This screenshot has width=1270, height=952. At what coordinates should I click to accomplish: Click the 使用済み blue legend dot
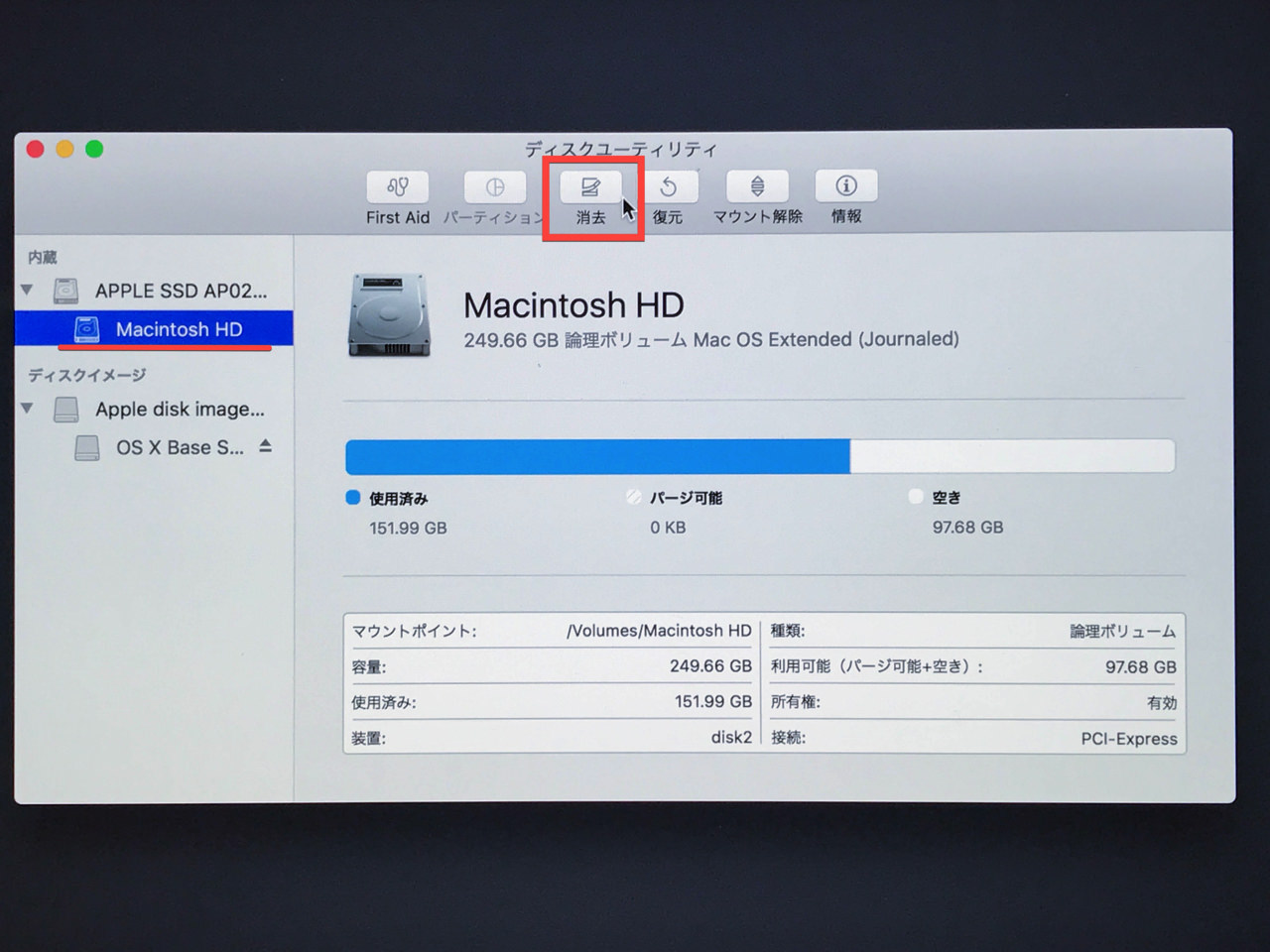(x=352, y=498)
